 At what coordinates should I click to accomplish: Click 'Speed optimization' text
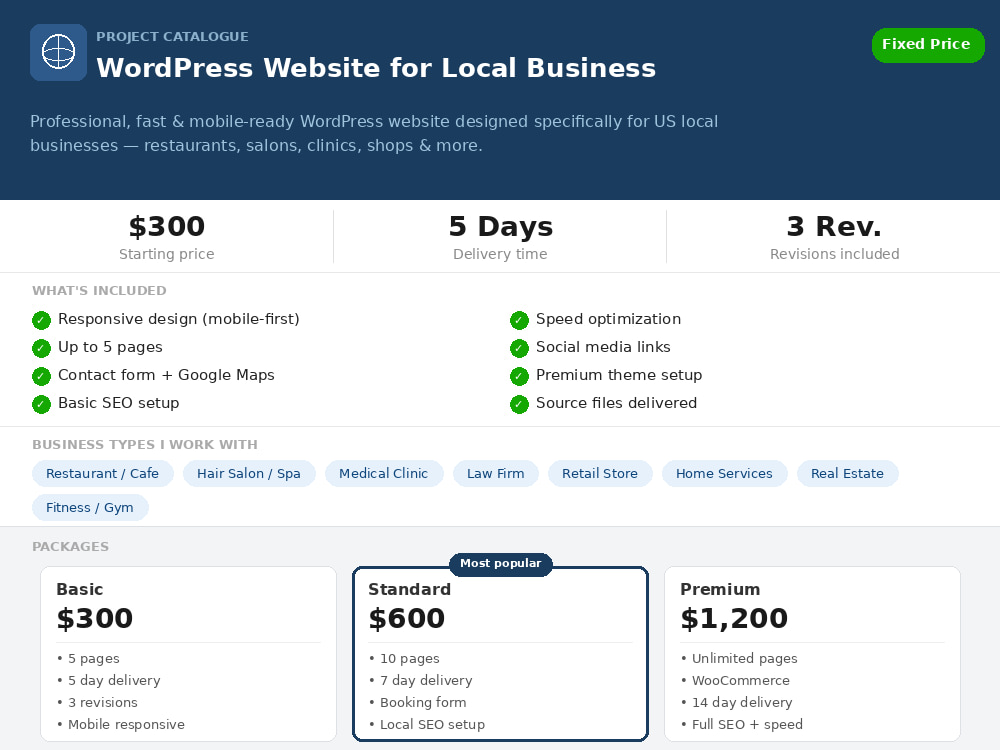[608, 320]
